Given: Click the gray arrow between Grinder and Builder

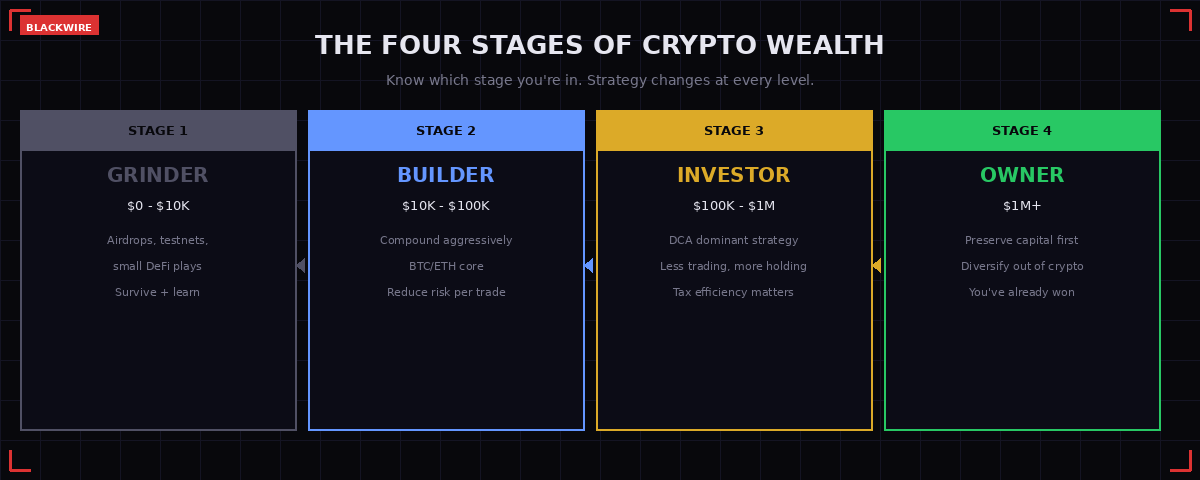Looking at the screenshot, I should [301, 265].
